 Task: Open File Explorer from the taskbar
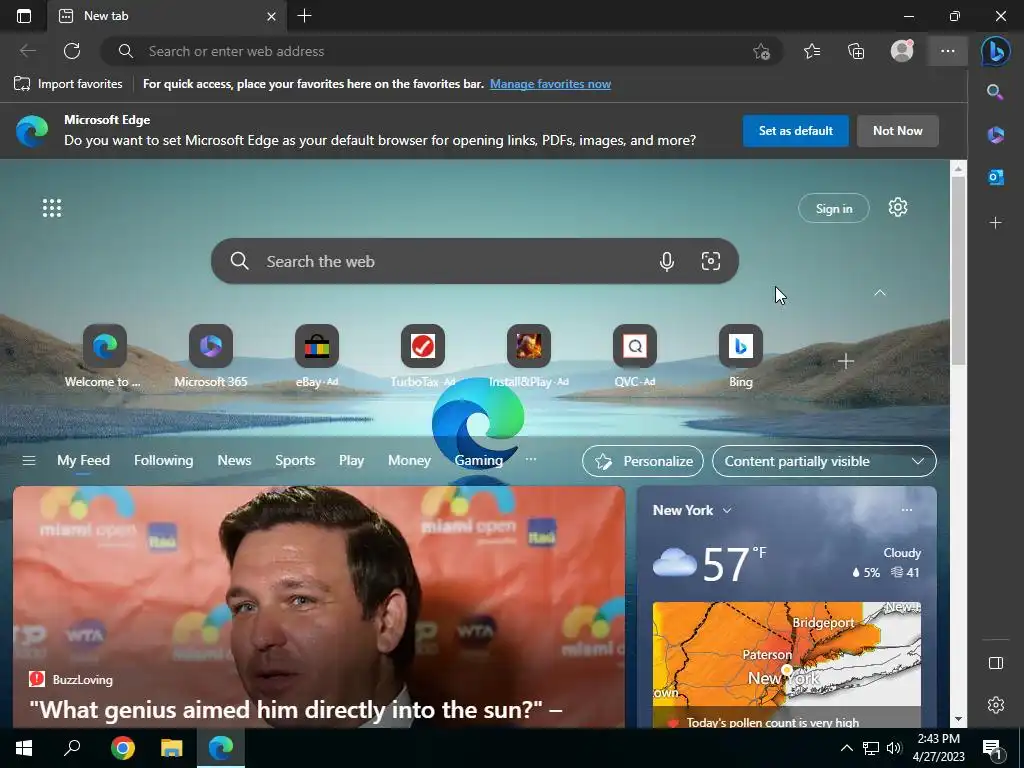pos(172,748)
